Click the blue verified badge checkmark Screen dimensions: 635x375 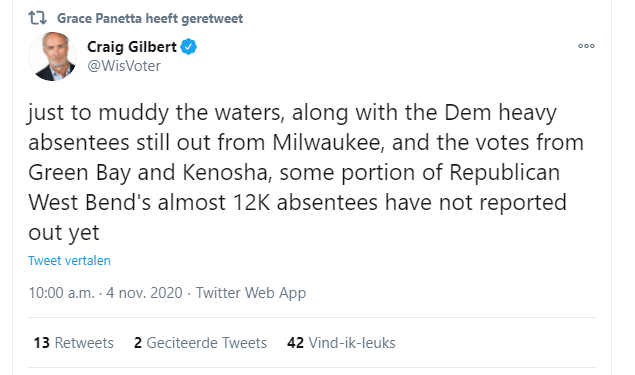pos(188,47)
